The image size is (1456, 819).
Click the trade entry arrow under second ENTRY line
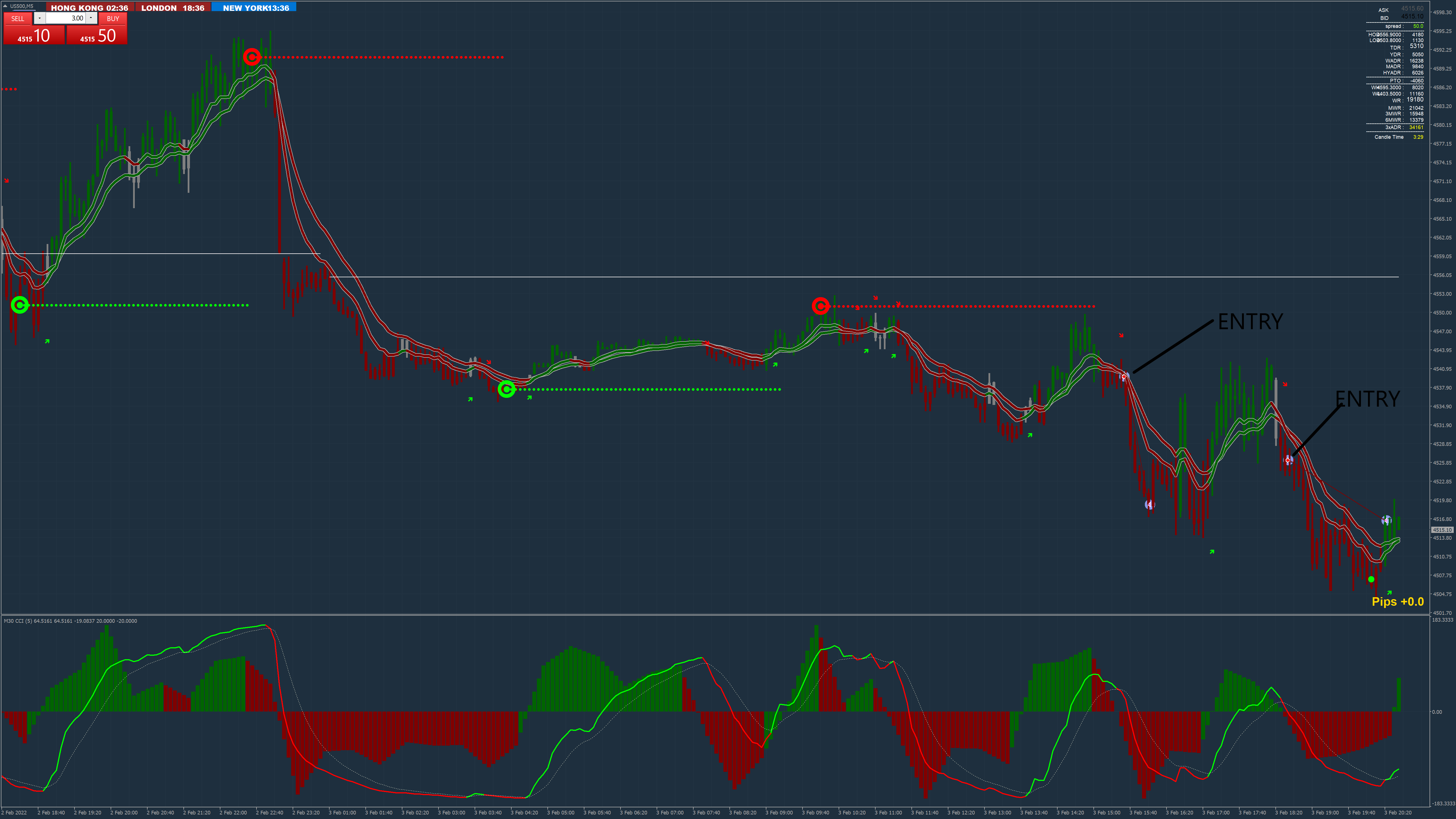coord(1289,460)
